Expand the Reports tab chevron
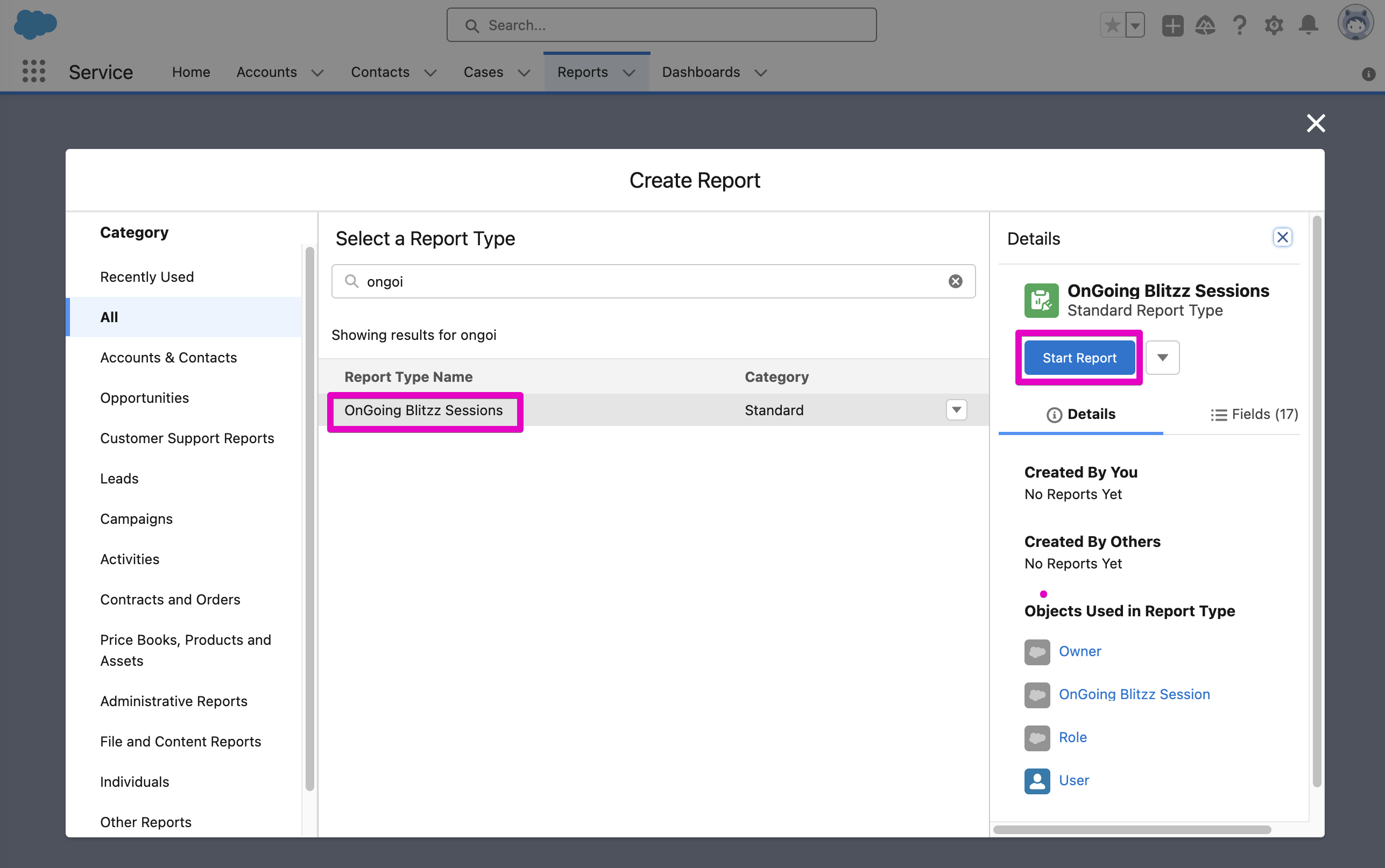 pyautogui.click(x=629, y=73)
